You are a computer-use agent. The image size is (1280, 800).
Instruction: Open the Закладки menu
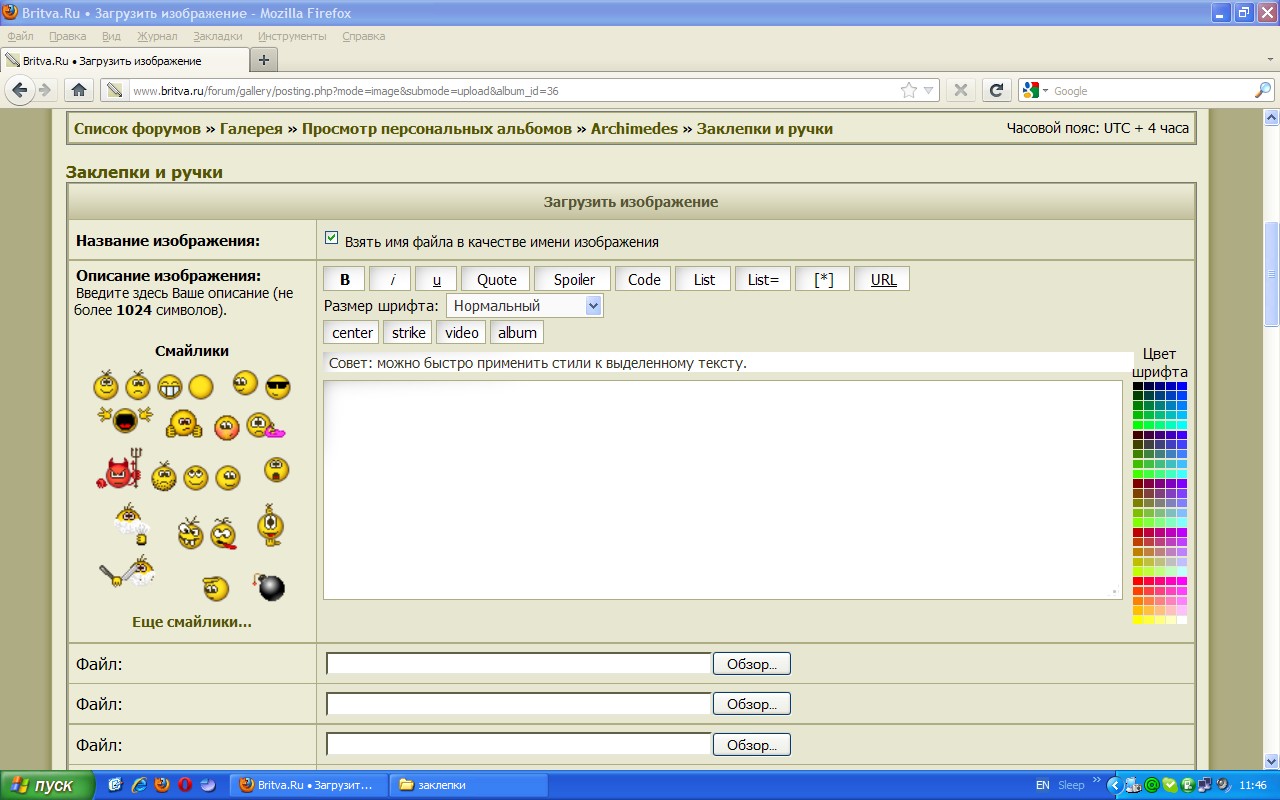(x=217, y=36)
